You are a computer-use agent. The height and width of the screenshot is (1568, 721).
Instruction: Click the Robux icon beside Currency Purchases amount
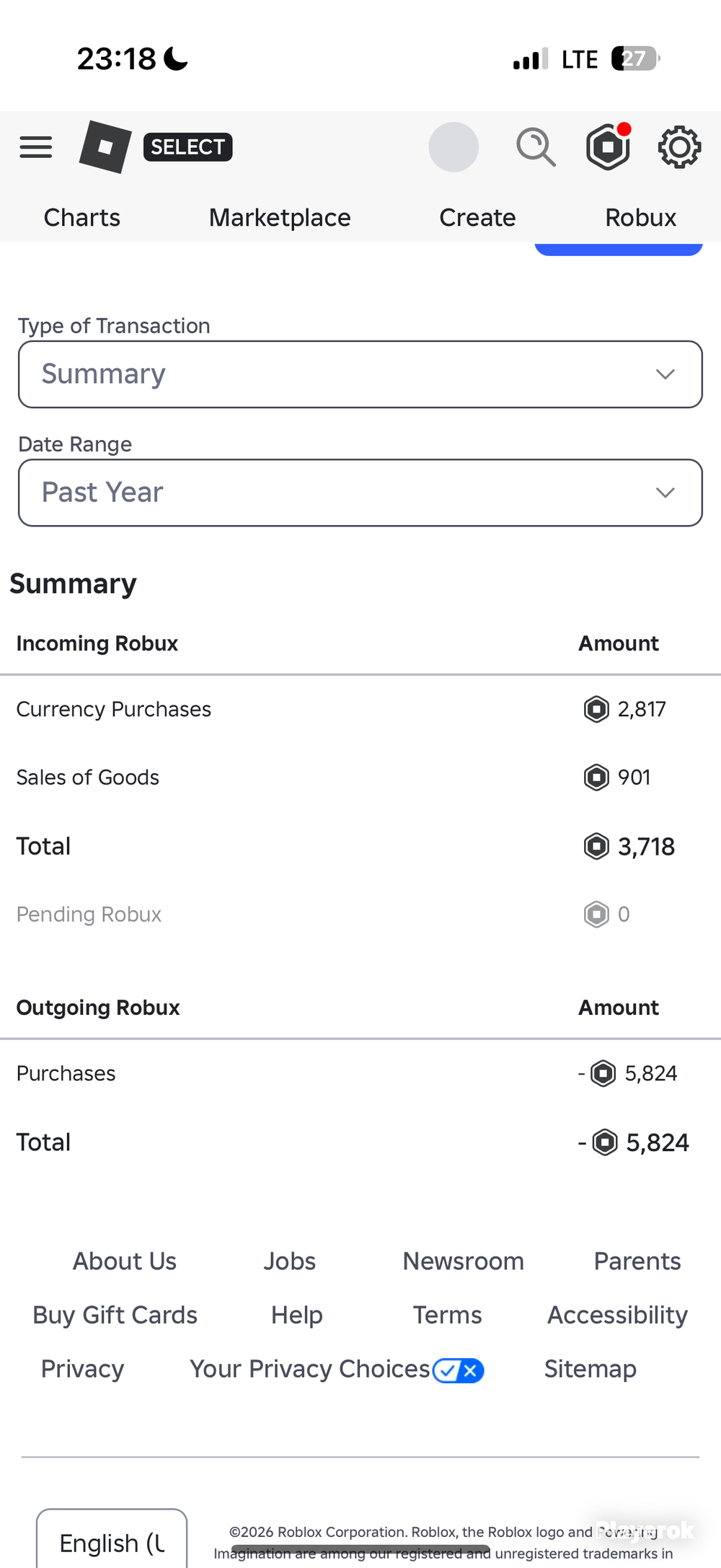coord(596,709)
